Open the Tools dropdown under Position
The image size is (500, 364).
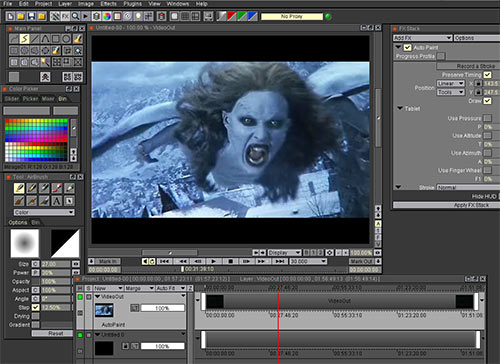pos(450,92)
